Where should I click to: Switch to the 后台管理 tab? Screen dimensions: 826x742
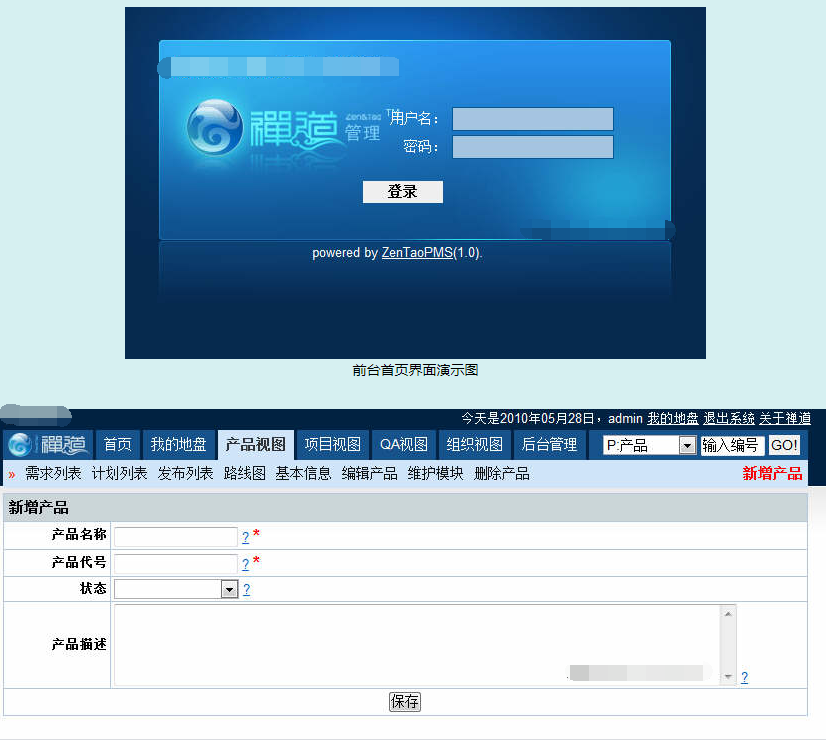pos(549,445)
